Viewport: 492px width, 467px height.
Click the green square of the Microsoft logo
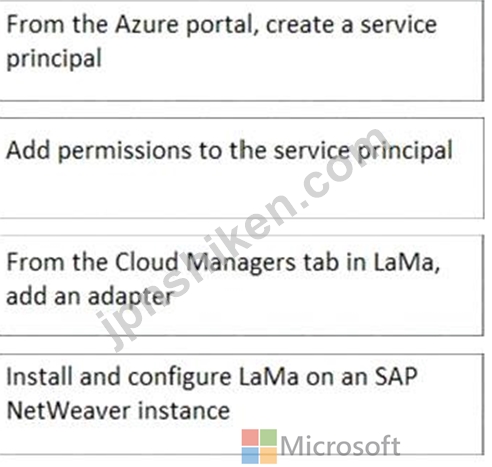[268, 437]
